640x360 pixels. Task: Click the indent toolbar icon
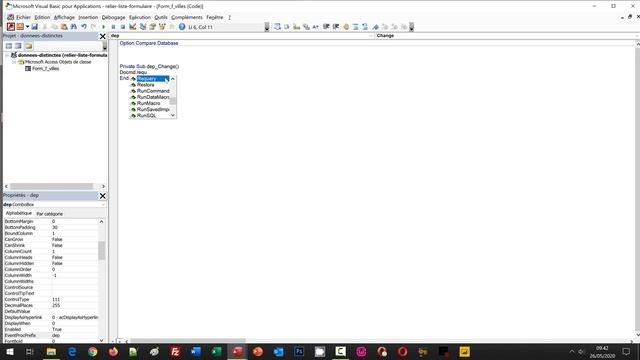326,27
